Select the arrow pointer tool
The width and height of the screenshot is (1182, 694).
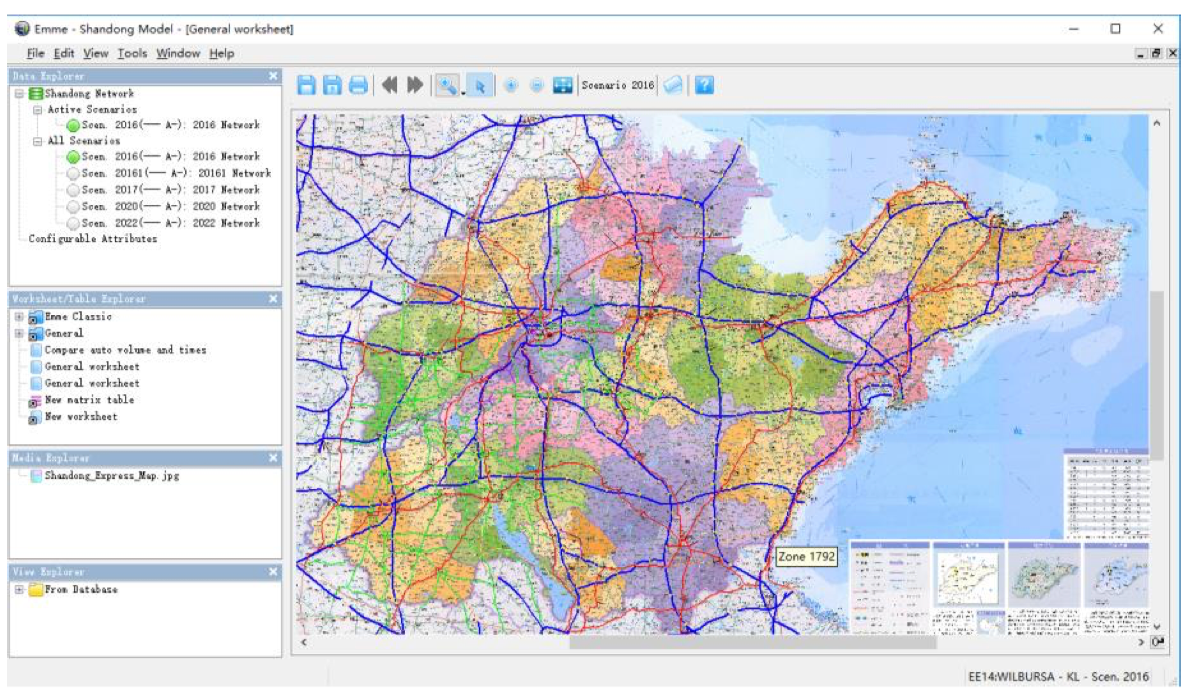479,86
